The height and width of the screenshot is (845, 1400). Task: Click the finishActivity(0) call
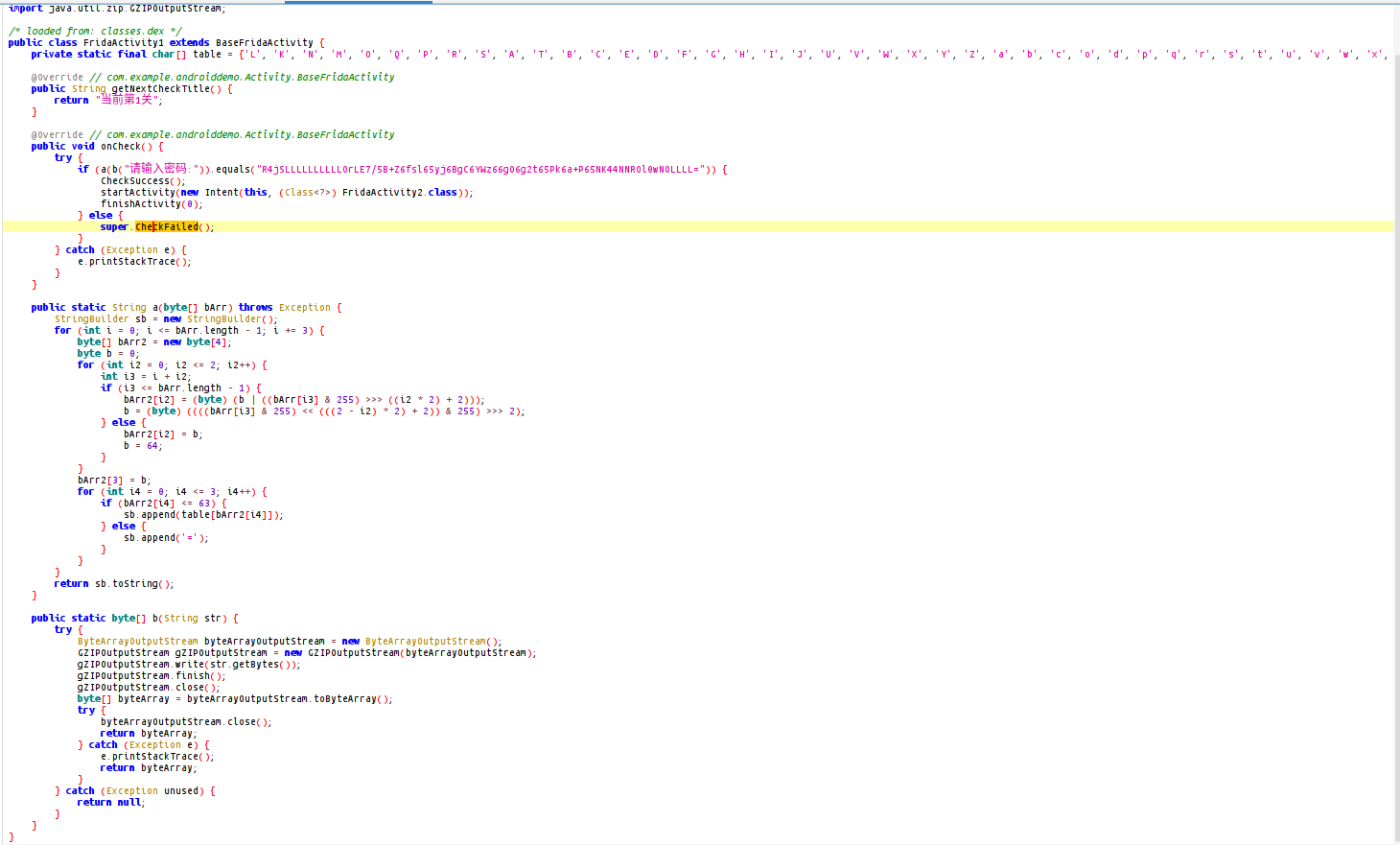pos(149,204)
